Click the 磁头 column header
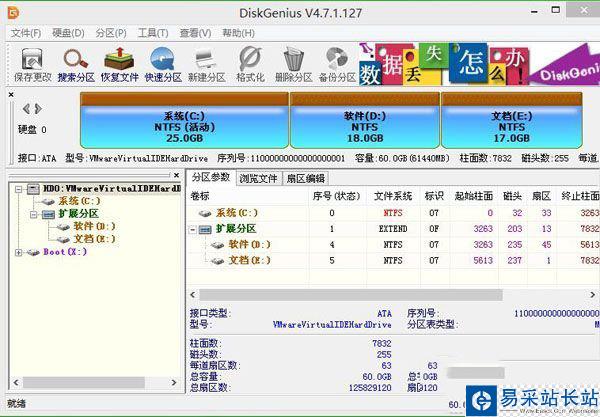This screenshot has height=417, width=600. [x=512, y=196]
